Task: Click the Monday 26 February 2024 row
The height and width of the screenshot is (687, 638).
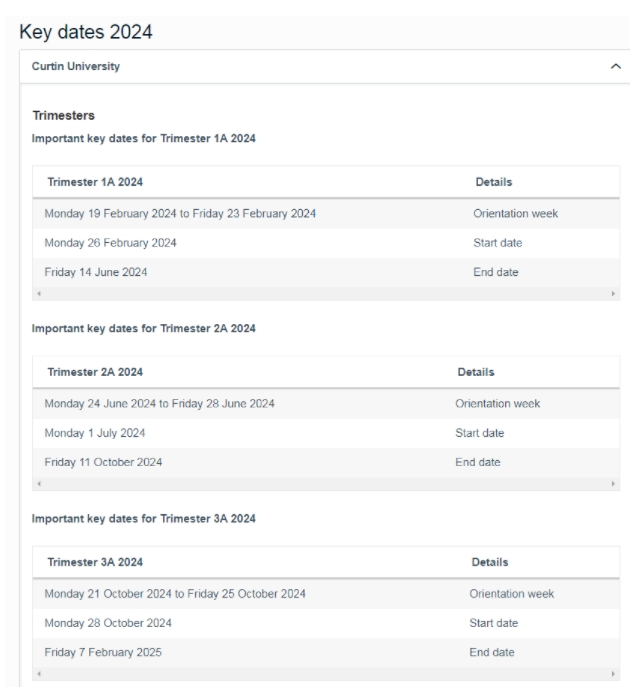Action: pyautogui.click(x=326, y=243)
